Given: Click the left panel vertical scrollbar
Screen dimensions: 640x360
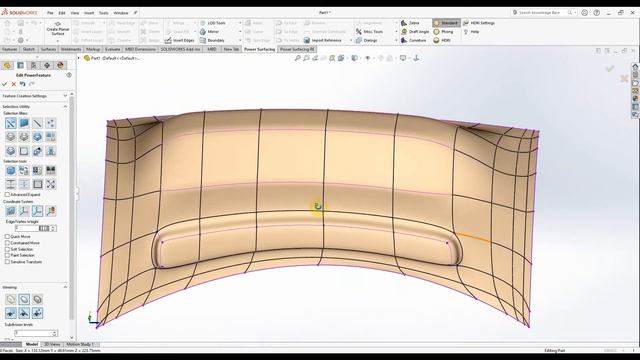Looking at the screenshot, I should tap(72, 208).
